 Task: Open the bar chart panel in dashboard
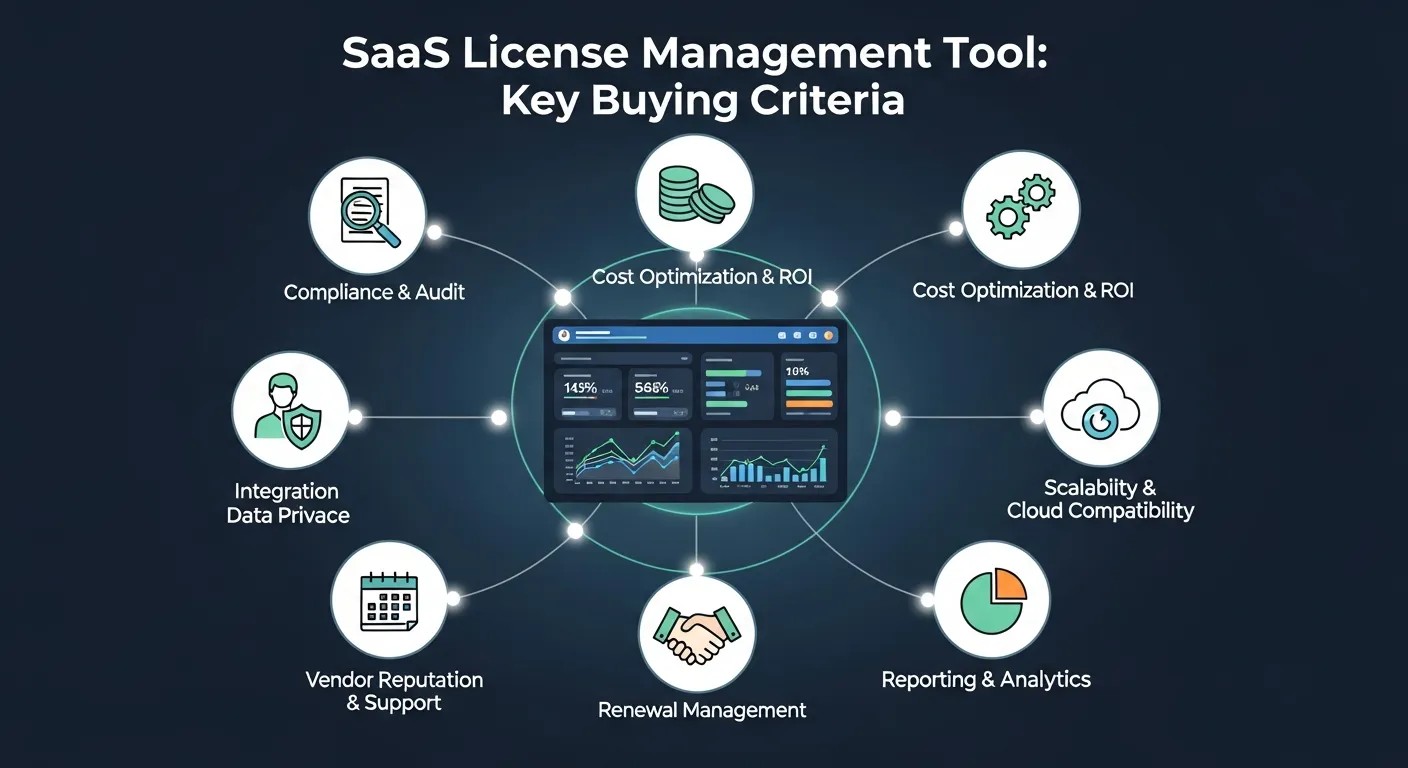770,461
